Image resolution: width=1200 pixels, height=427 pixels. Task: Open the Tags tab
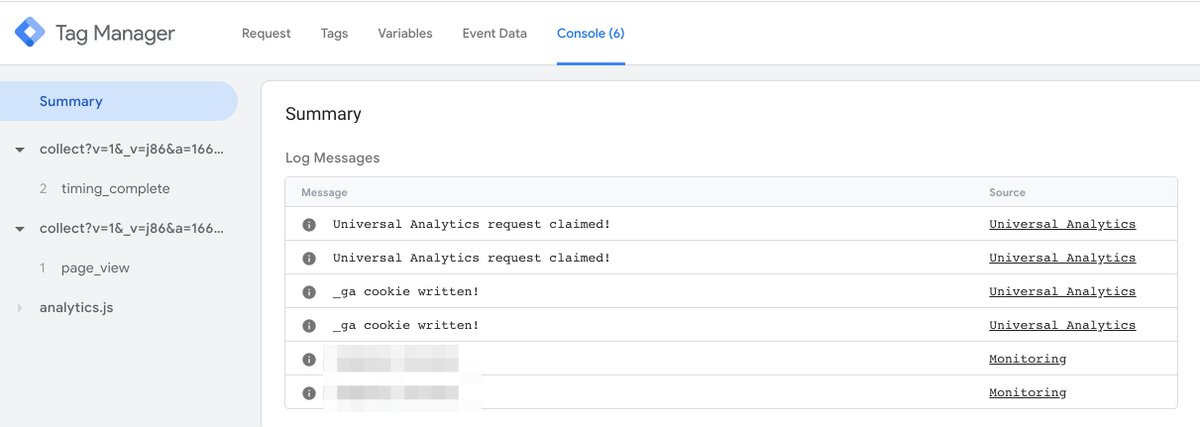tap(334, 33)
